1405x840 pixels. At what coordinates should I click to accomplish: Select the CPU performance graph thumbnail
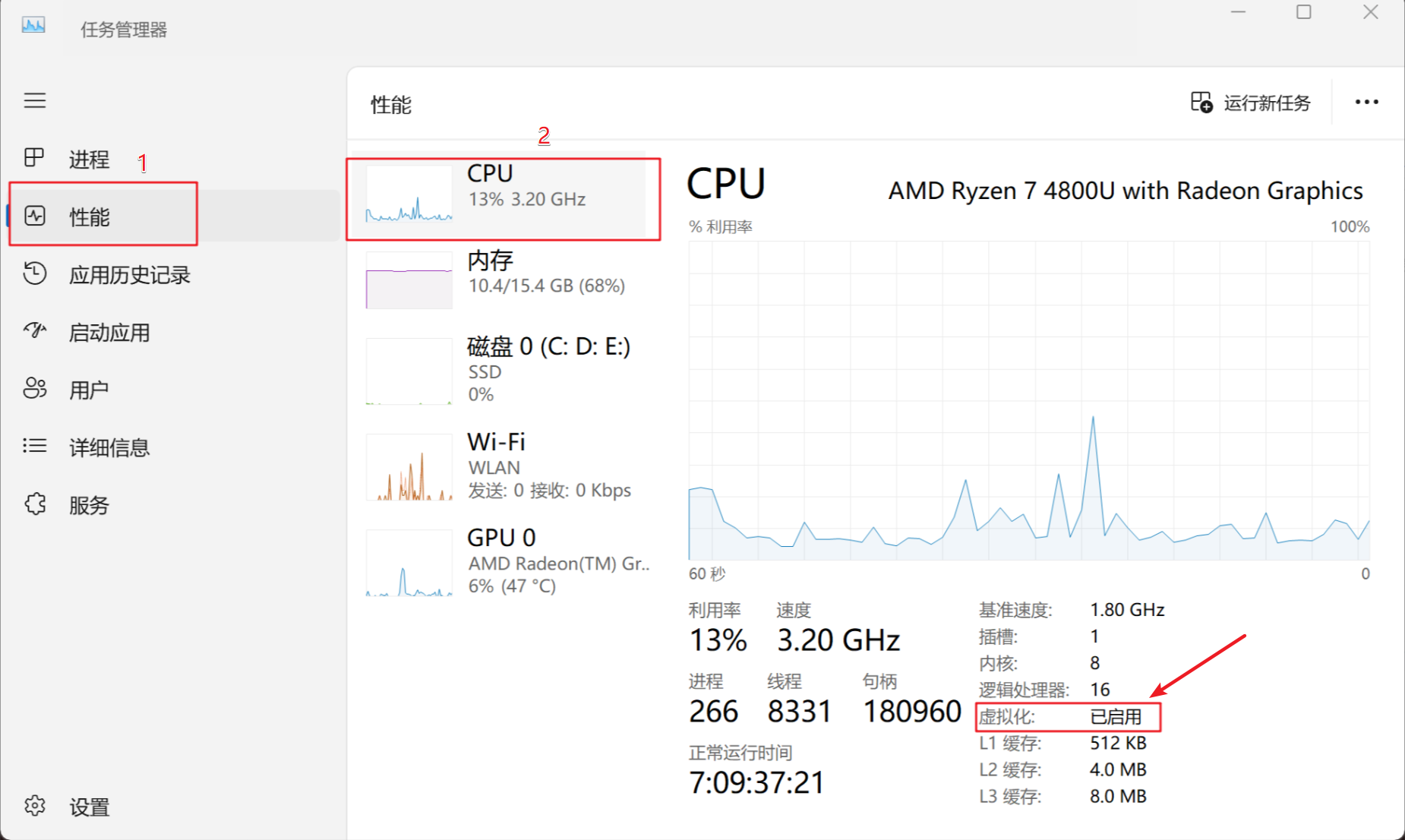coord(409,194)
